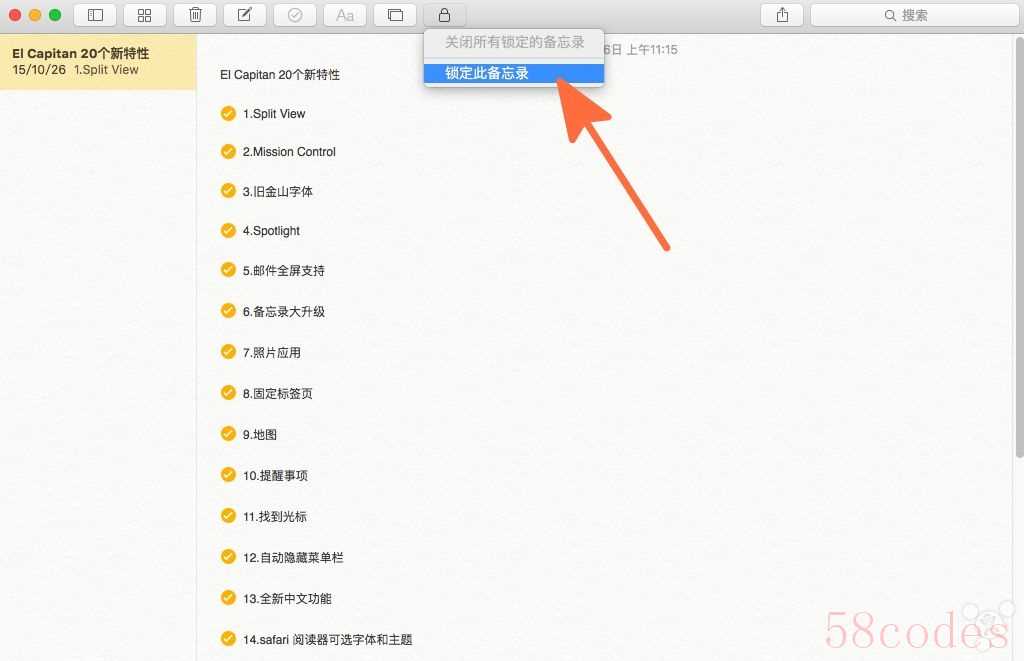The height and width of the screenshot is (661, 1024).
Task: Select the El Capitan 20个新特性 note in list
Action: 98,61
